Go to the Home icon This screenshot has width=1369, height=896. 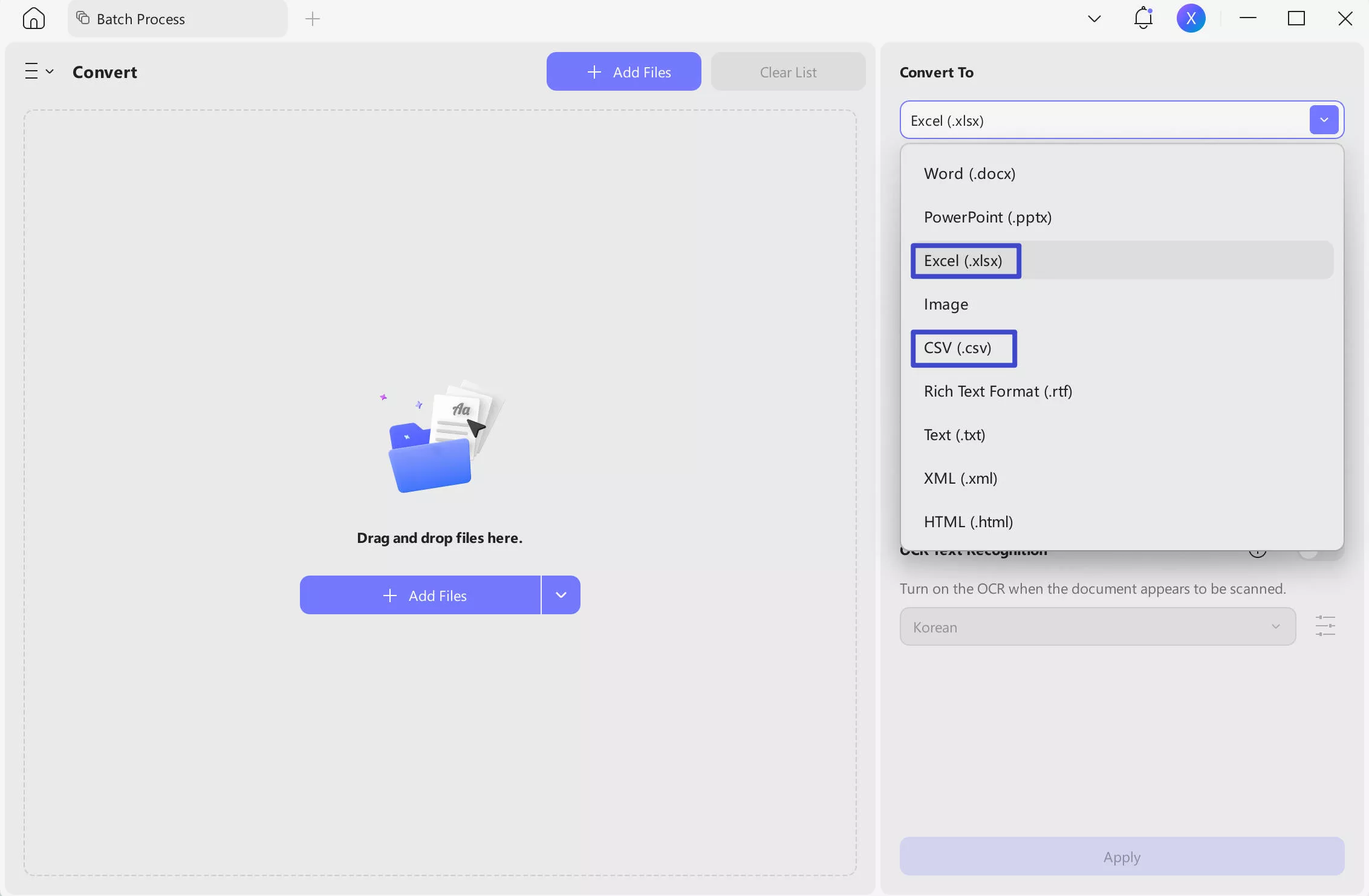tap(34, 19)
